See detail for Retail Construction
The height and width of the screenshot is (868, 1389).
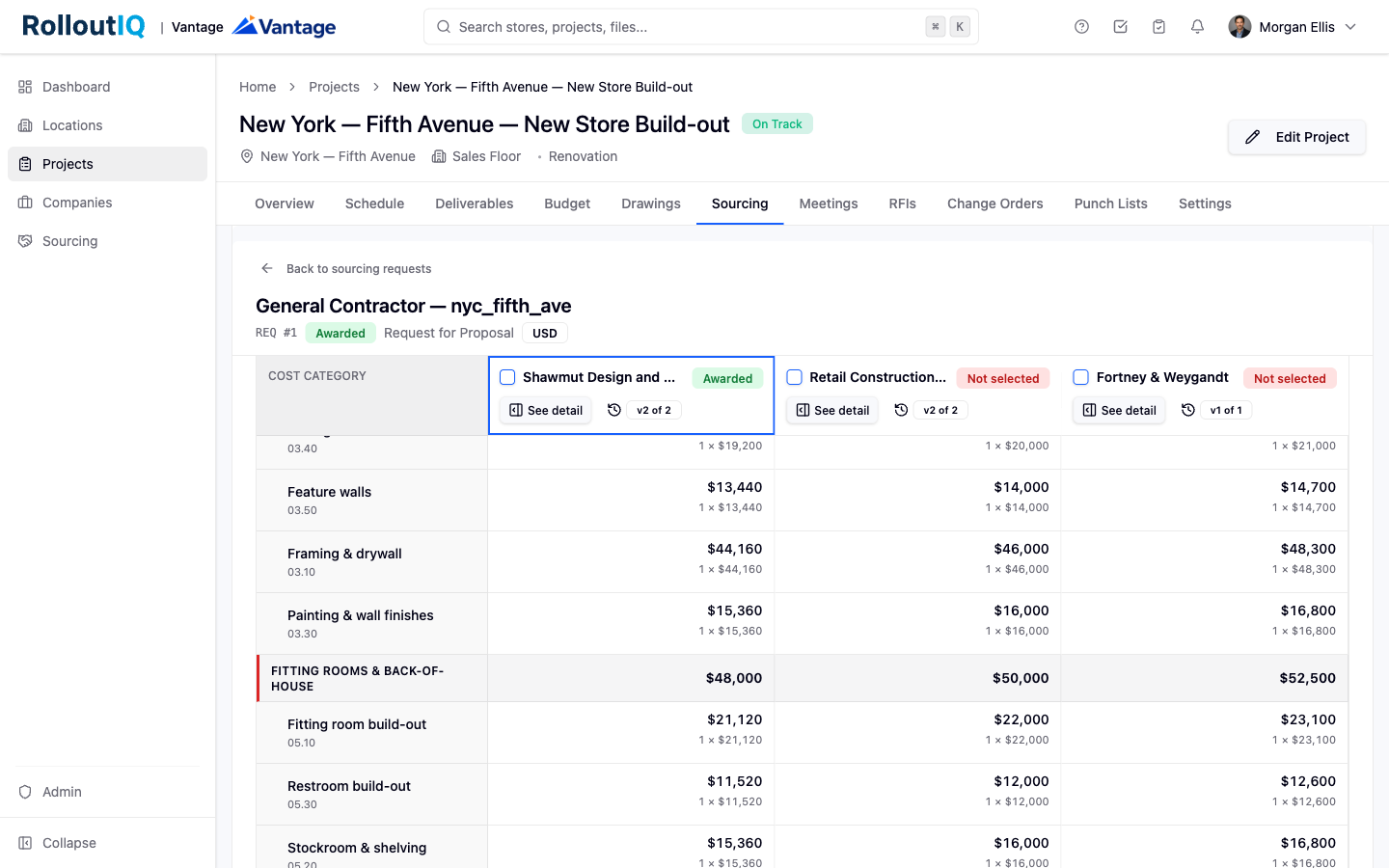[832, 410]
